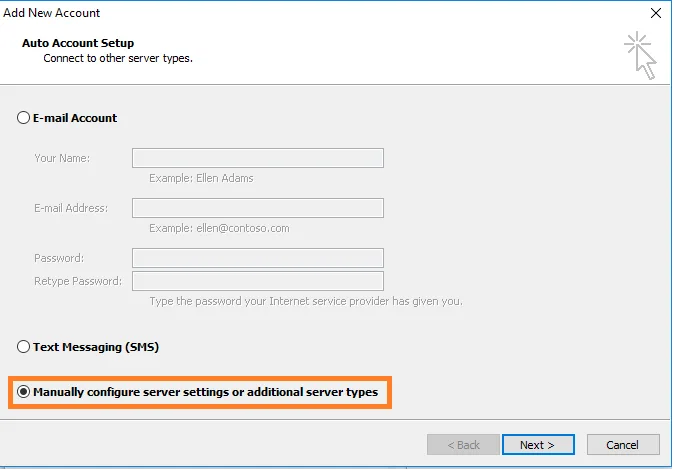This screenshot has height=470, width=674.
Task: Click the 'Example: Ellen Adams' hint text
Action: point(201,178)
